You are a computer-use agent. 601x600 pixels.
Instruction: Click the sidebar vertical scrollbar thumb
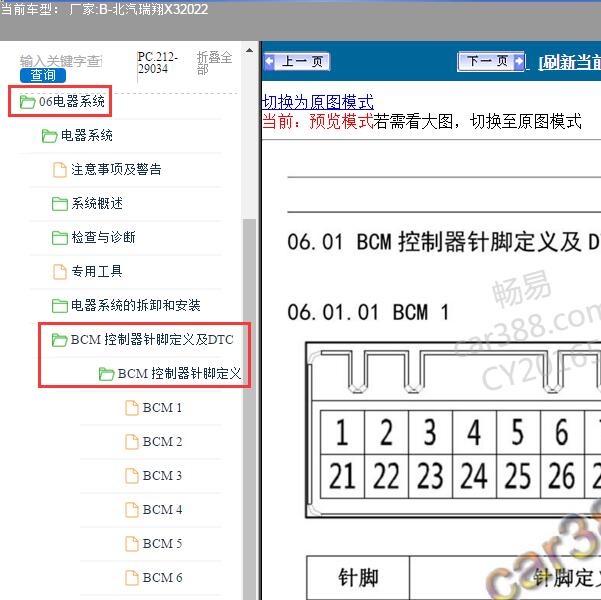[250, 409]
